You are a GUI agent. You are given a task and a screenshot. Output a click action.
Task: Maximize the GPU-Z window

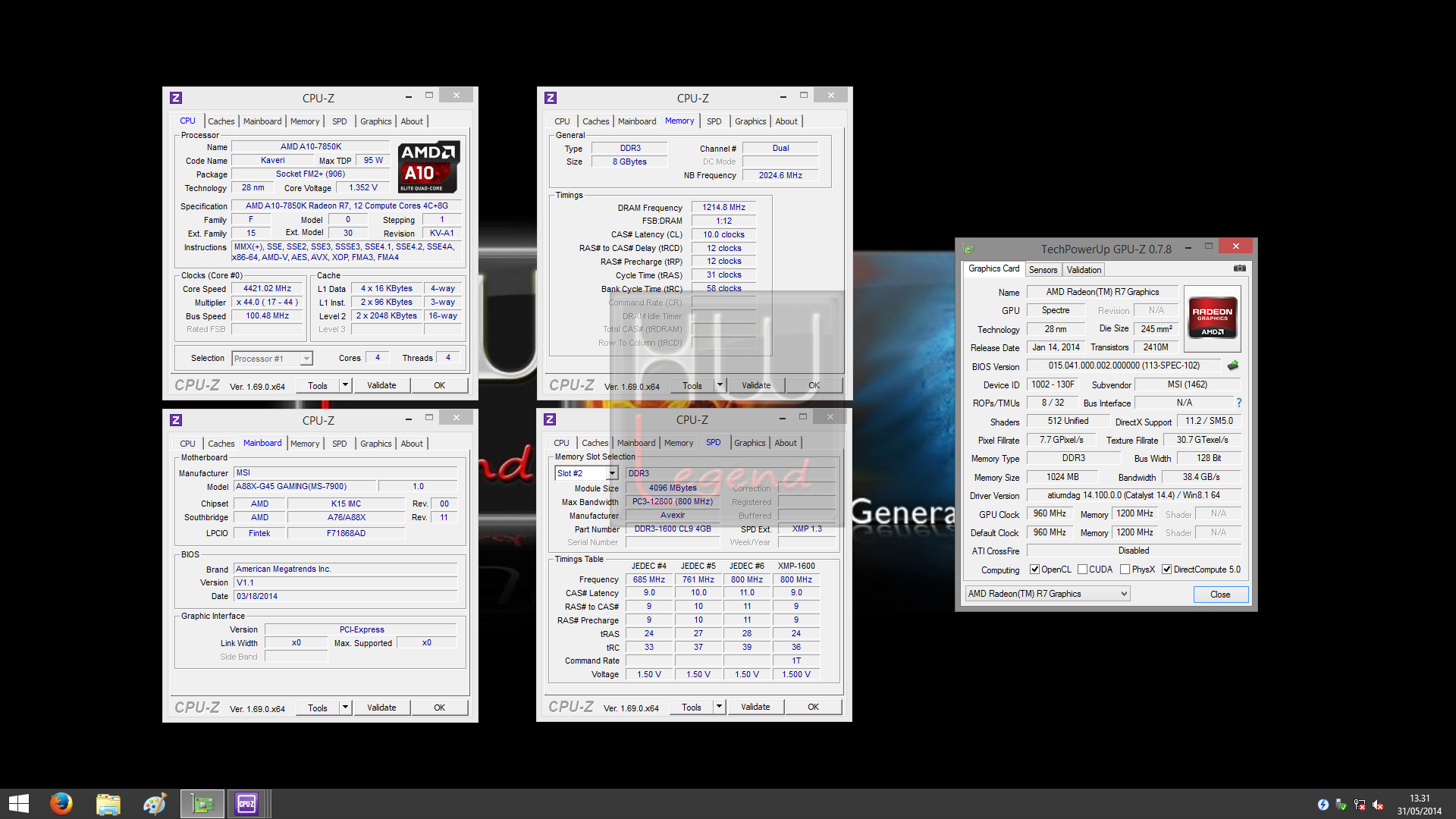click(1208, 246)
